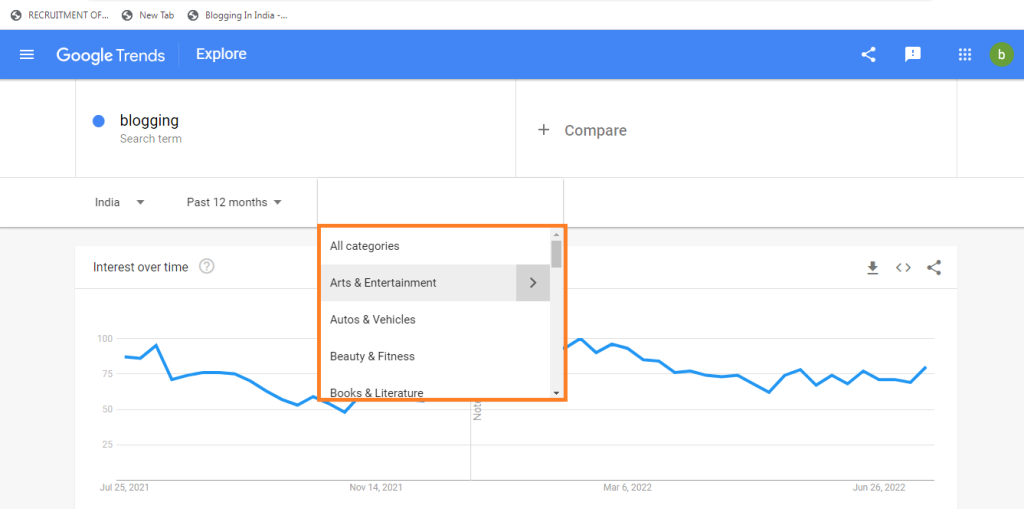Download the Interest over time CSV

point(872,267)
